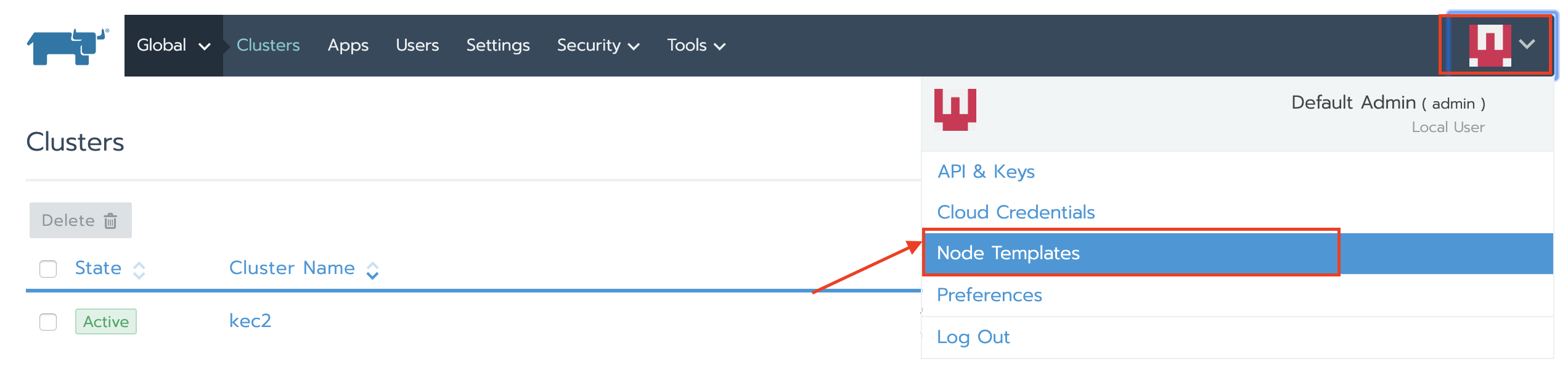
Task: Check the kec2 cluster row checkbox
Action: 48,322
